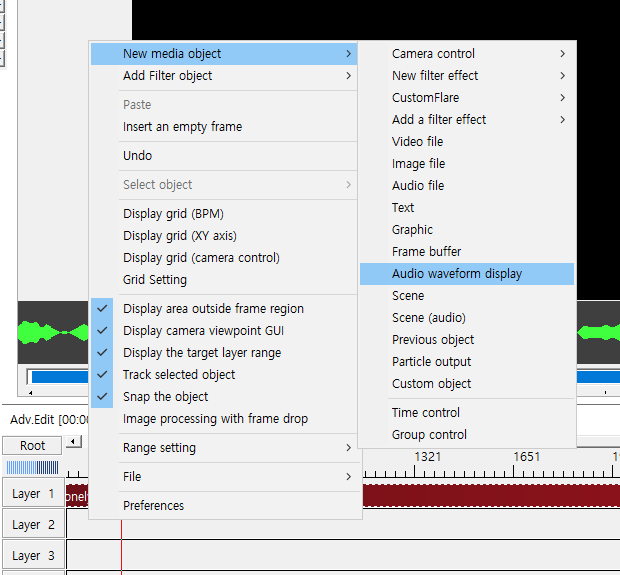Screen dimensions: 620x575
Task: Select Undo from the context menu
Action: point(224,156)
